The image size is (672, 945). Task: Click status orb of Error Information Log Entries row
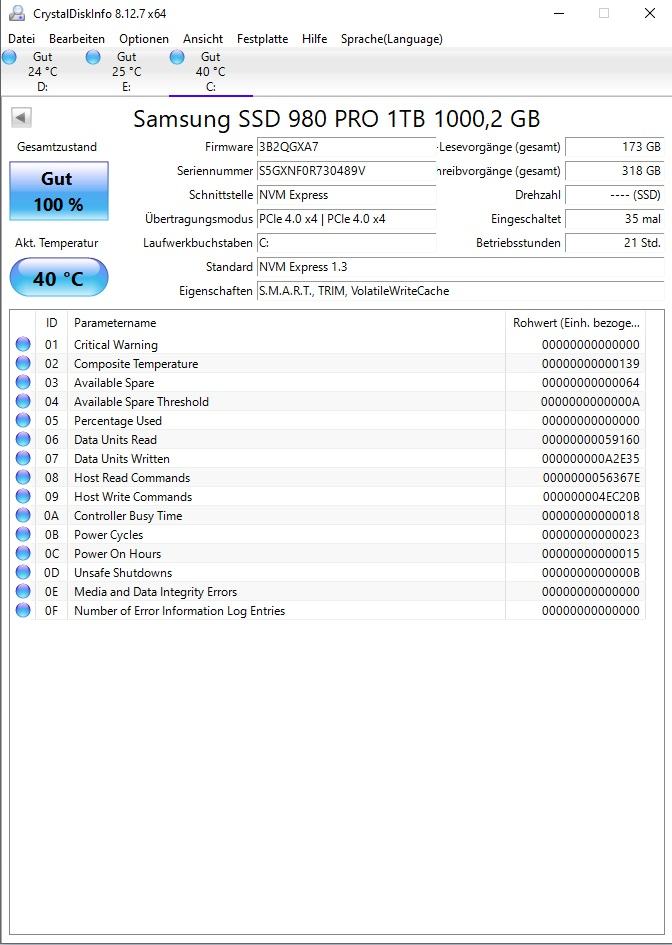click(23, 611)
